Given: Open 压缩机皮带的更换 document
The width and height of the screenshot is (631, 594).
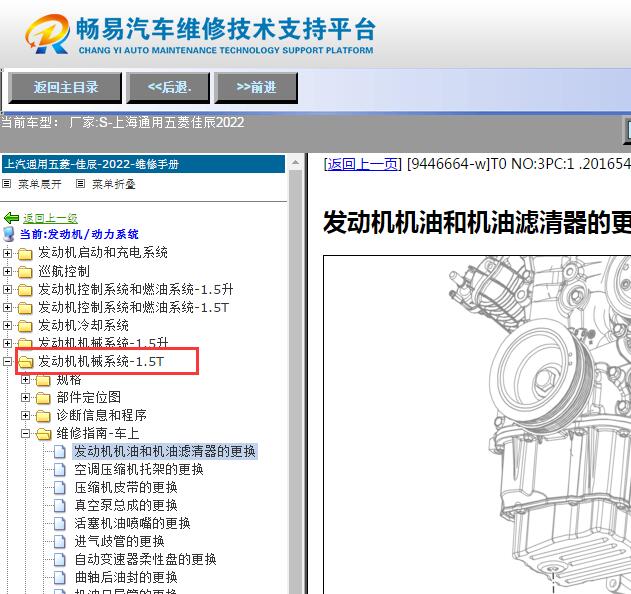Looking at the screenshot, I should (x=126, y=488).
